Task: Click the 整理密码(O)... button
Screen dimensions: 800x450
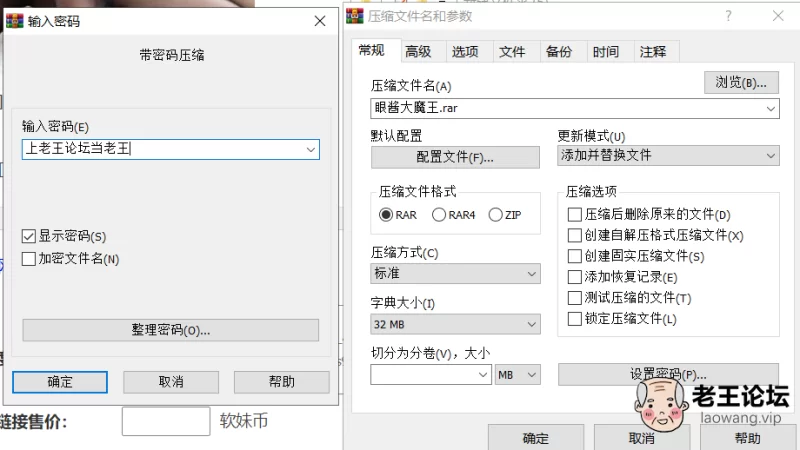Action: pos(170,330)
